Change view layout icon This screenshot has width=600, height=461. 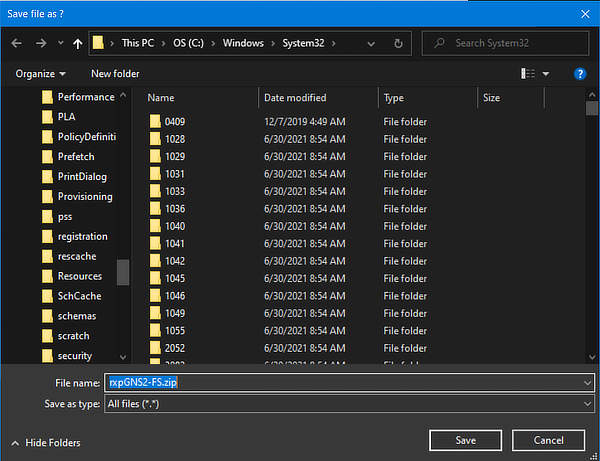(x=528, y=73)
